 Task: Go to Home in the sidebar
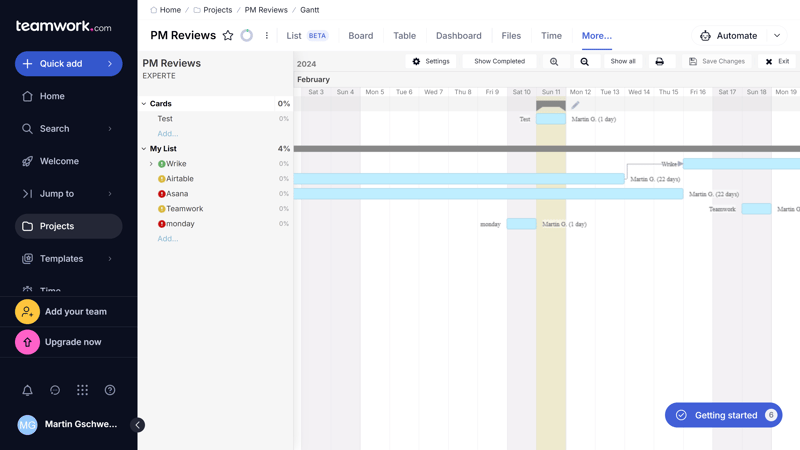[x=52, y=96]
